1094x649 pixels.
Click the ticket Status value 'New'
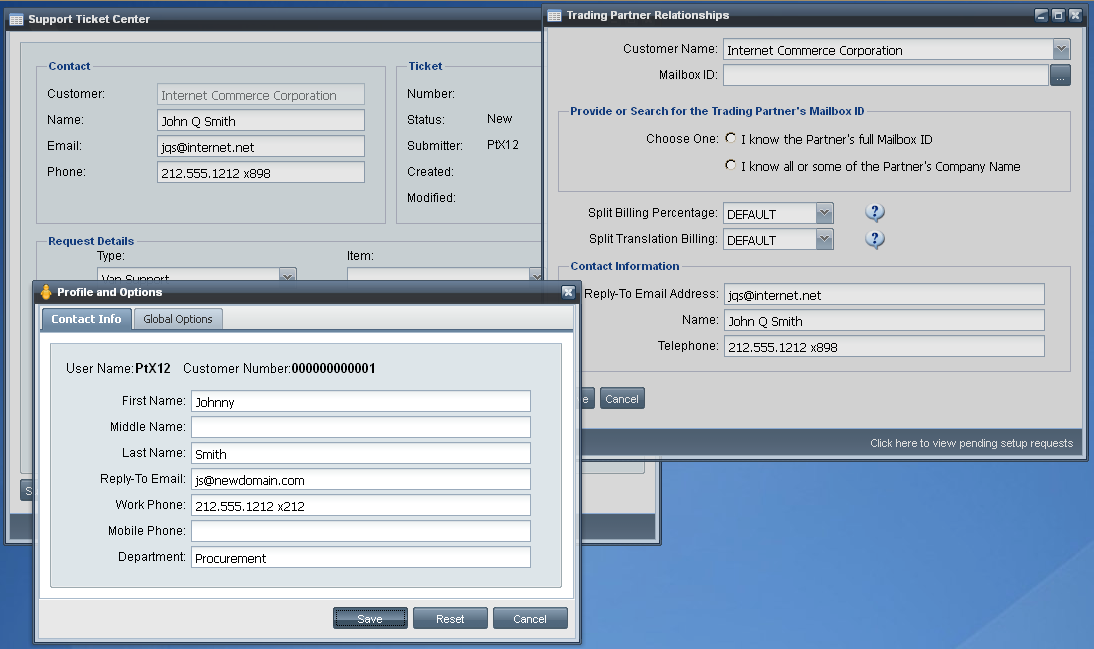(500, 119)
